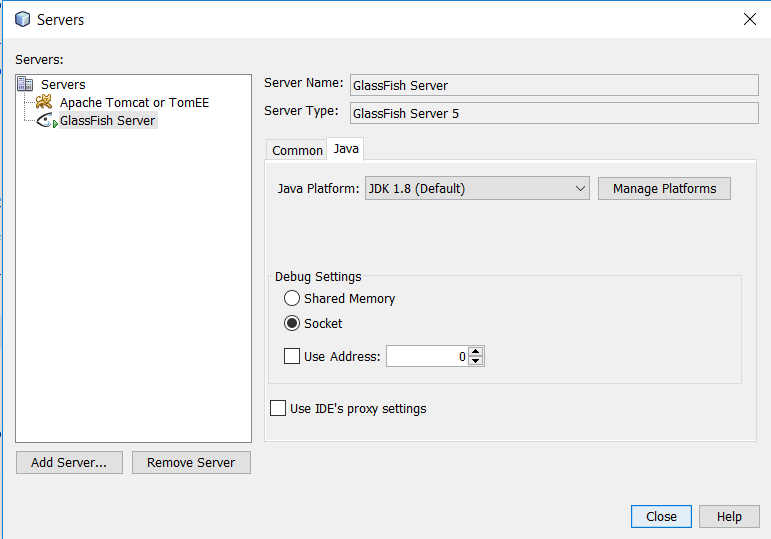Click the Java Platform label
The height and width of the screenshot is (539, 771).
point(318,188)
